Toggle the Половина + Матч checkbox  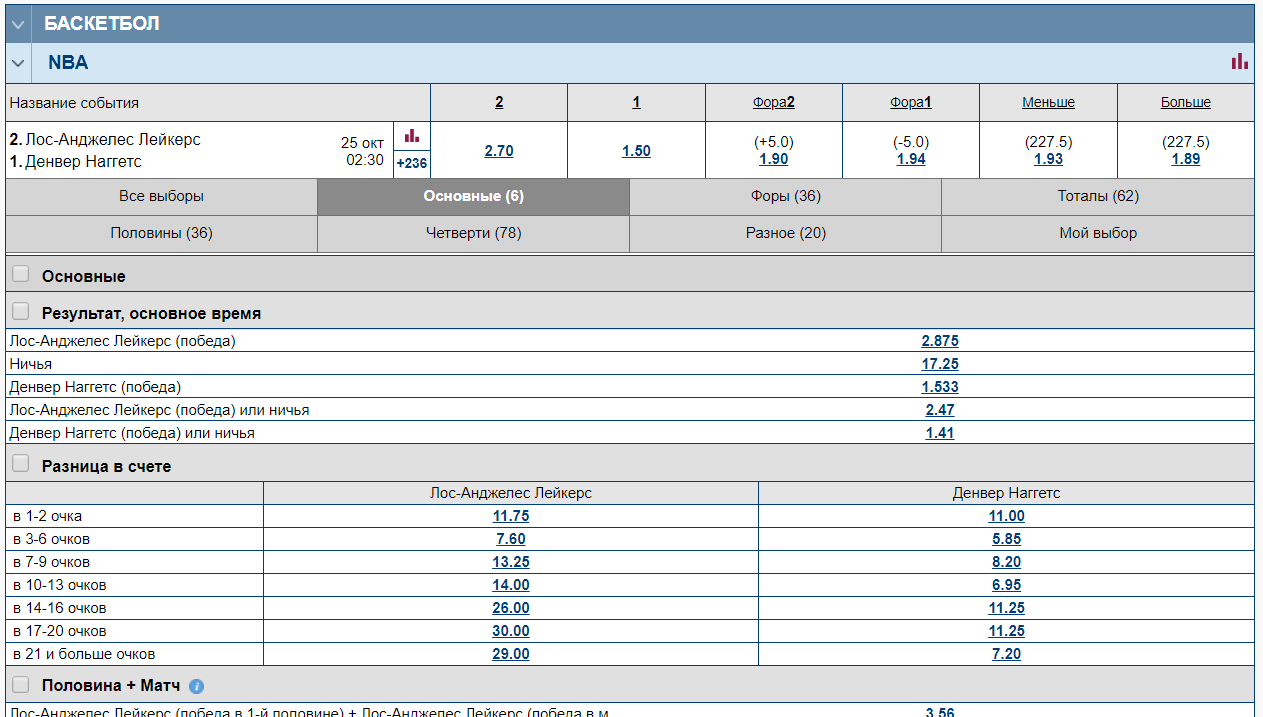tap(21, 685)
